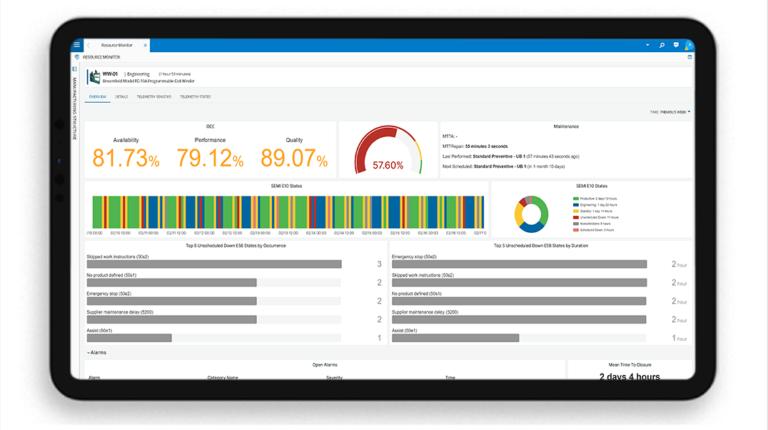This screenshot has width=768, height=430.
Task: Open the notifications chat icon
Action: [675, 45]
